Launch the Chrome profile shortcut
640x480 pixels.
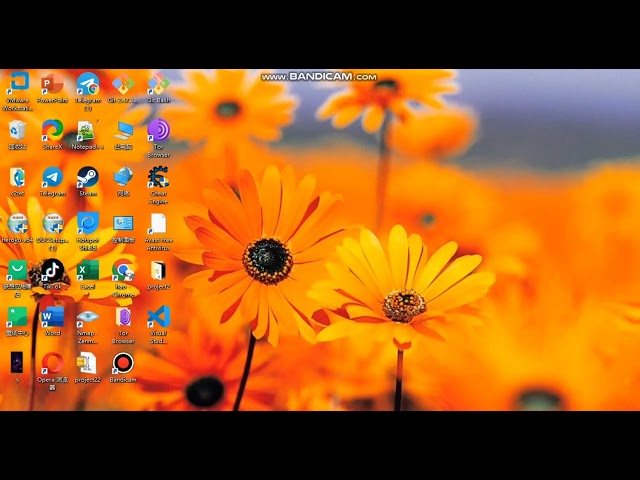point(123,278)
